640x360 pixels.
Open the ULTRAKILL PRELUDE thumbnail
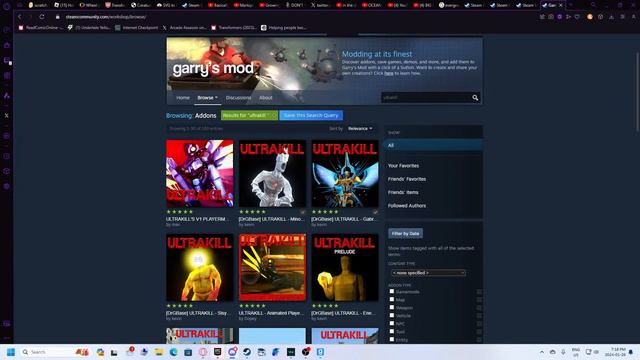tap(345, 267)
